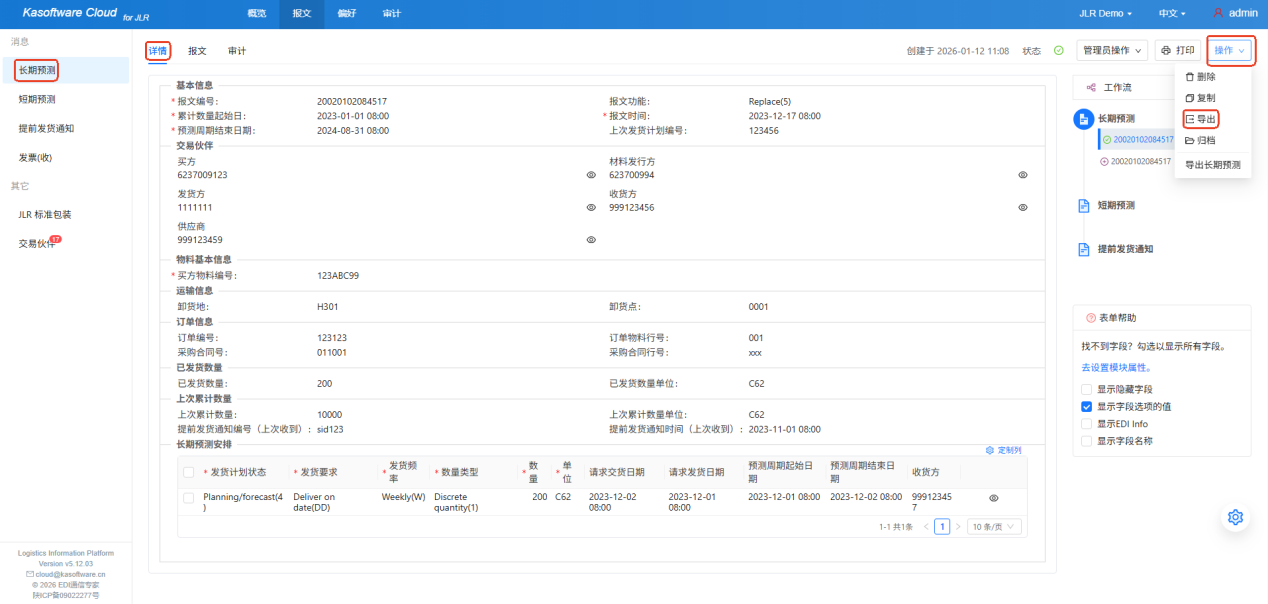The width and height of the screenshot is (1268, 604).
Task: Click the 定制列 column customization control
Action: click(x=1004, y=450)
